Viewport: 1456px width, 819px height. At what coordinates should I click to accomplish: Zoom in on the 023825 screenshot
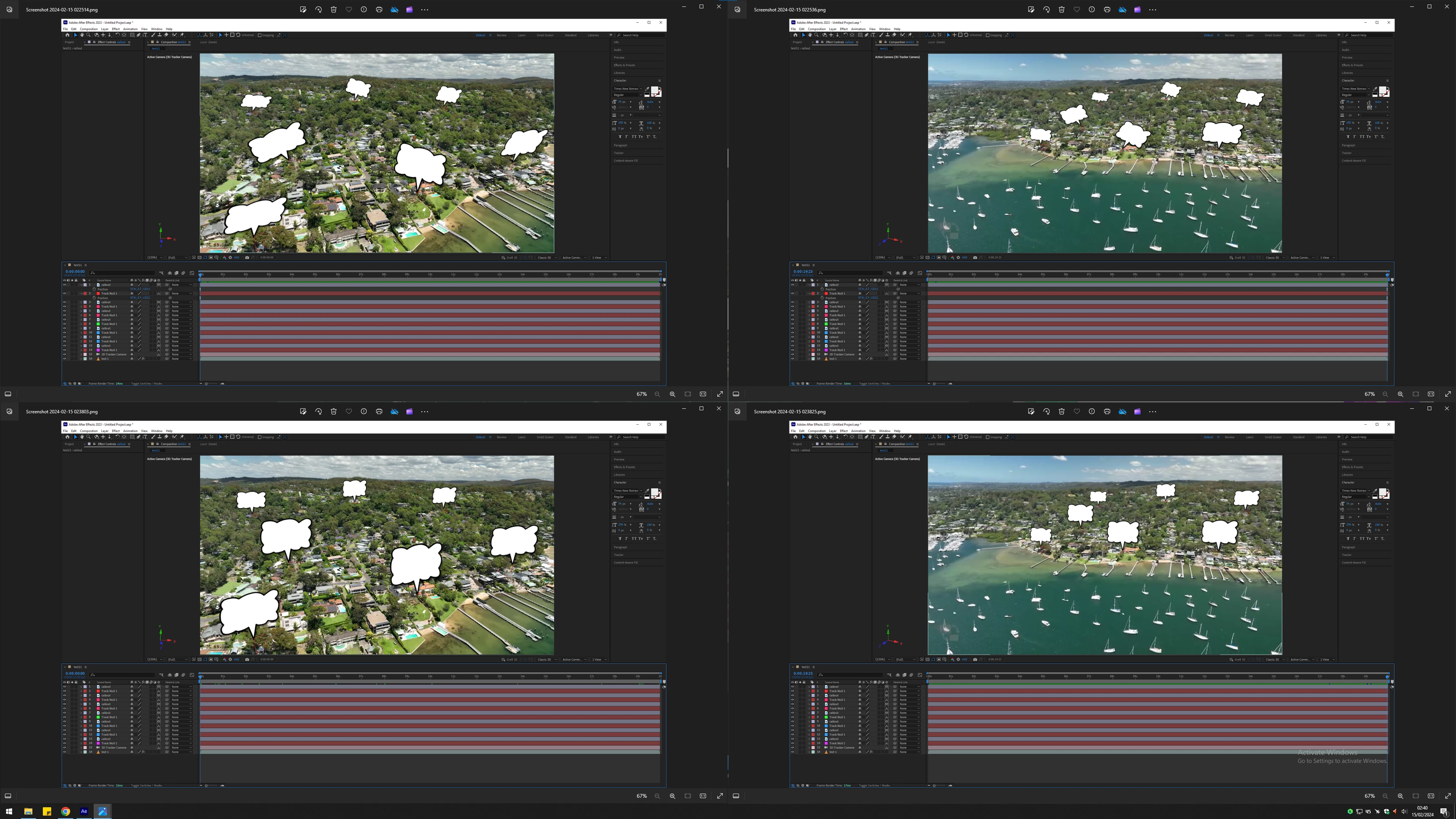pyautogui.click(x=1401, y=796)
